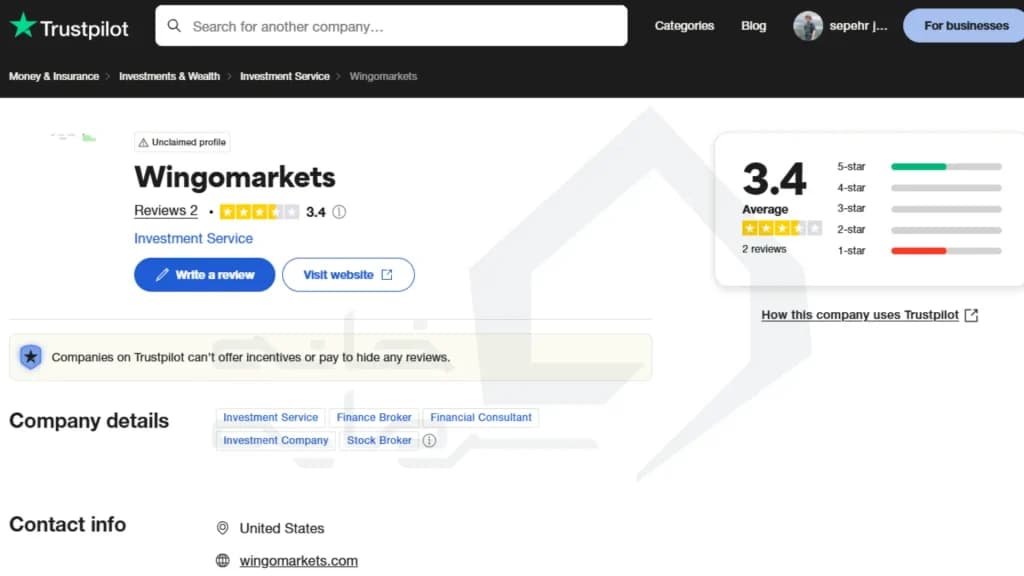Click the Company details heading
The width and height of the screenshot is (1024, 576).
point(89,421)
